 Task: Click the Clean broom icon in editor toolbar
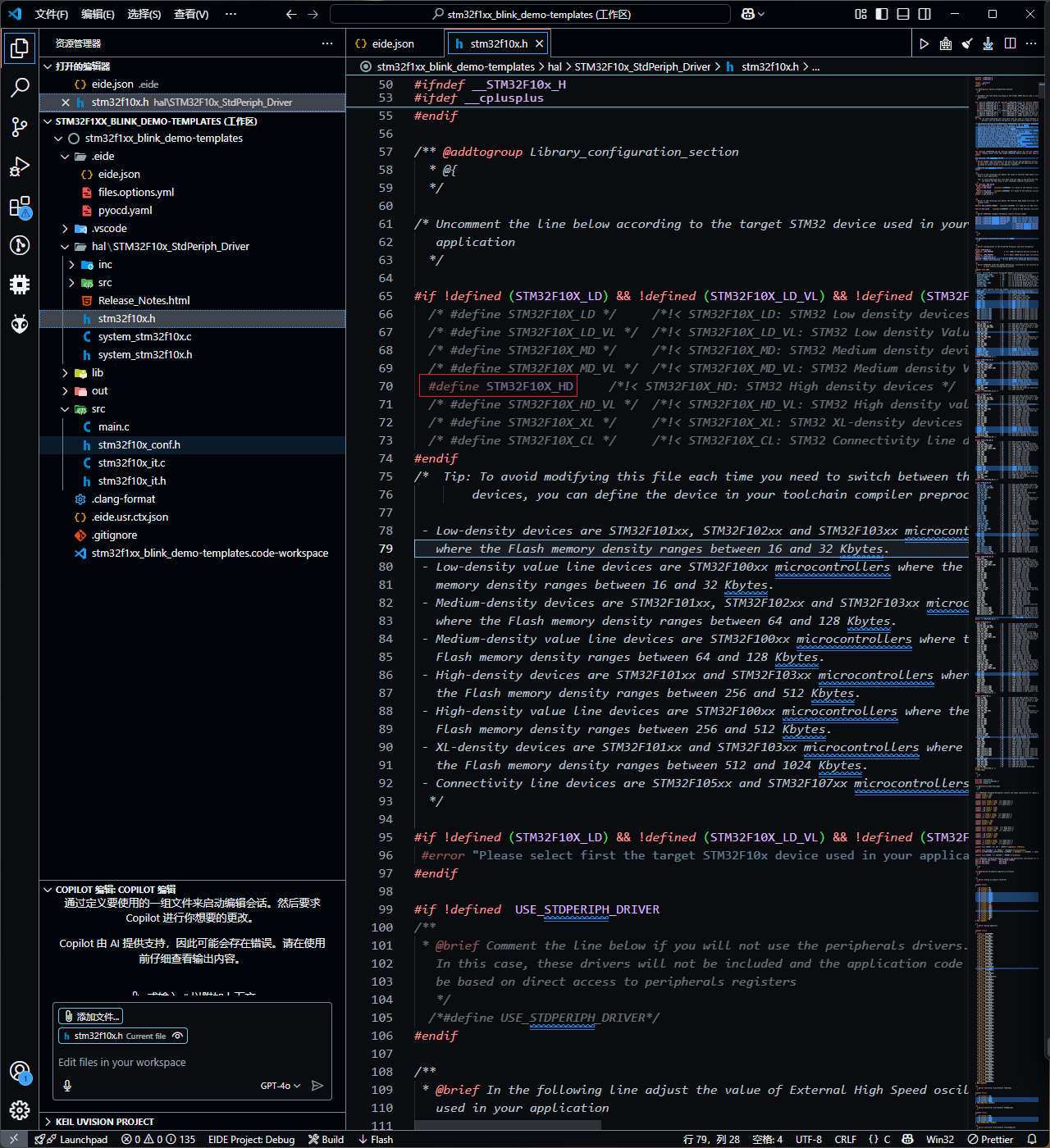967,44
